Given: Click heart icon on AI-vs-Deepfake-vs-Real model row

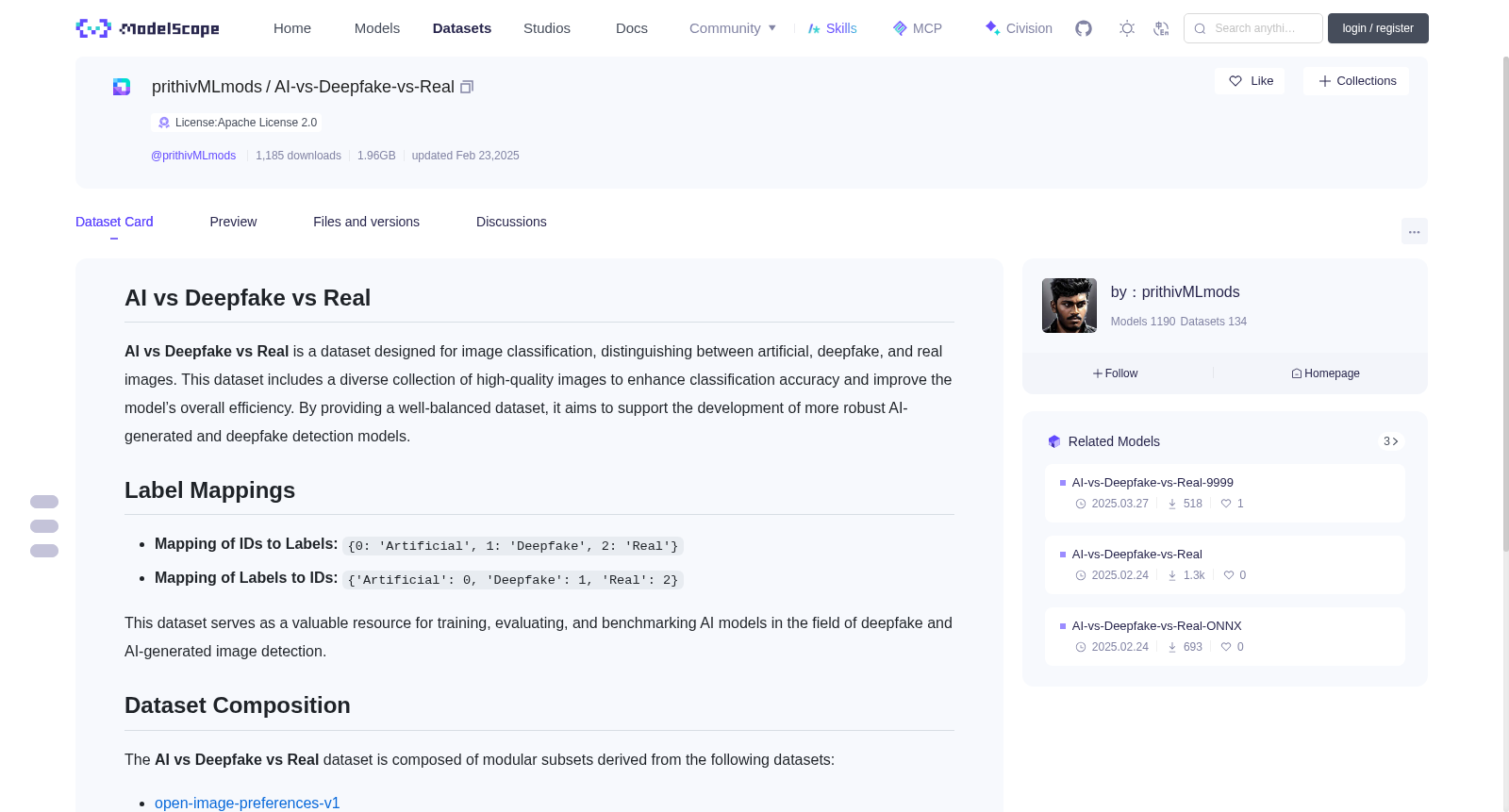Looking at the screenshot, I should click(x=1229, y=575).
